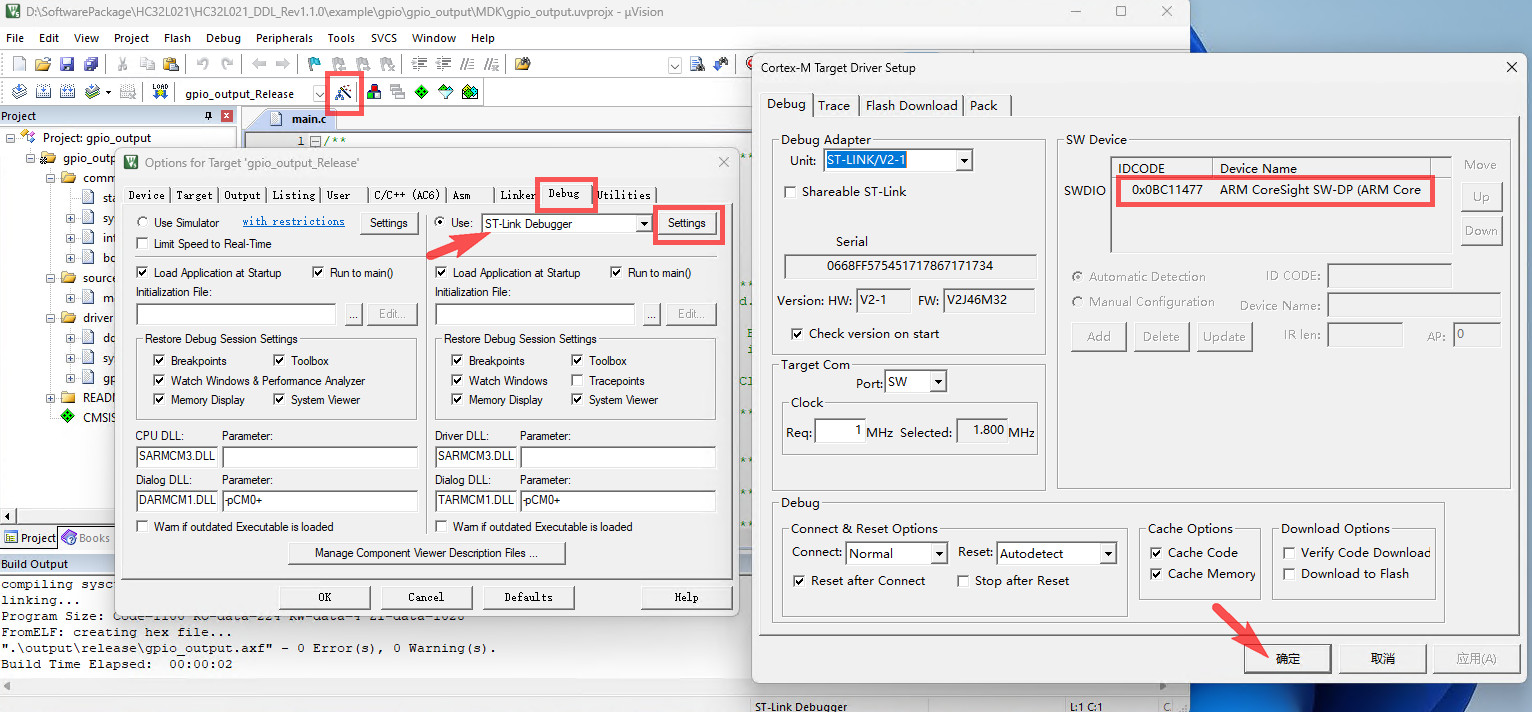
Task: Open the Pack Installer icon
Action: pyautogui.click(x=469, y=92)
